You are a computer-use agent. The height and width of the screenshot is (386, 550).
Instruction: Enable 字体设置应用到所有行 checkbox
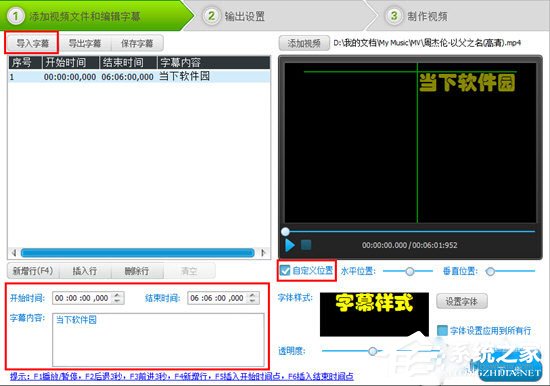[x=442, y=330]
